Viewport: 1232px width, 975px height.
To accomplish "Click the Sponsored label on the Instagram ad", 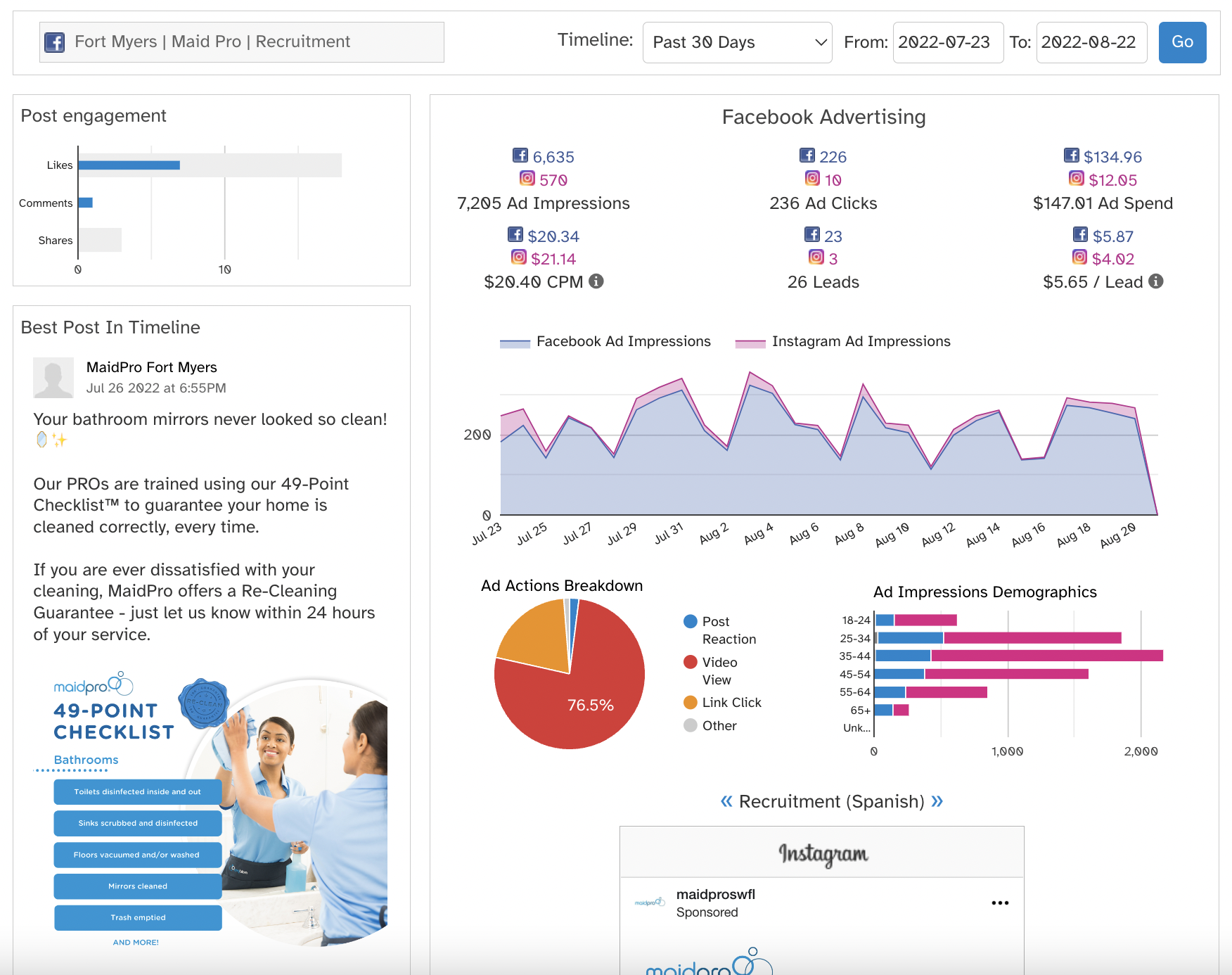I will [x=707, y=912].
